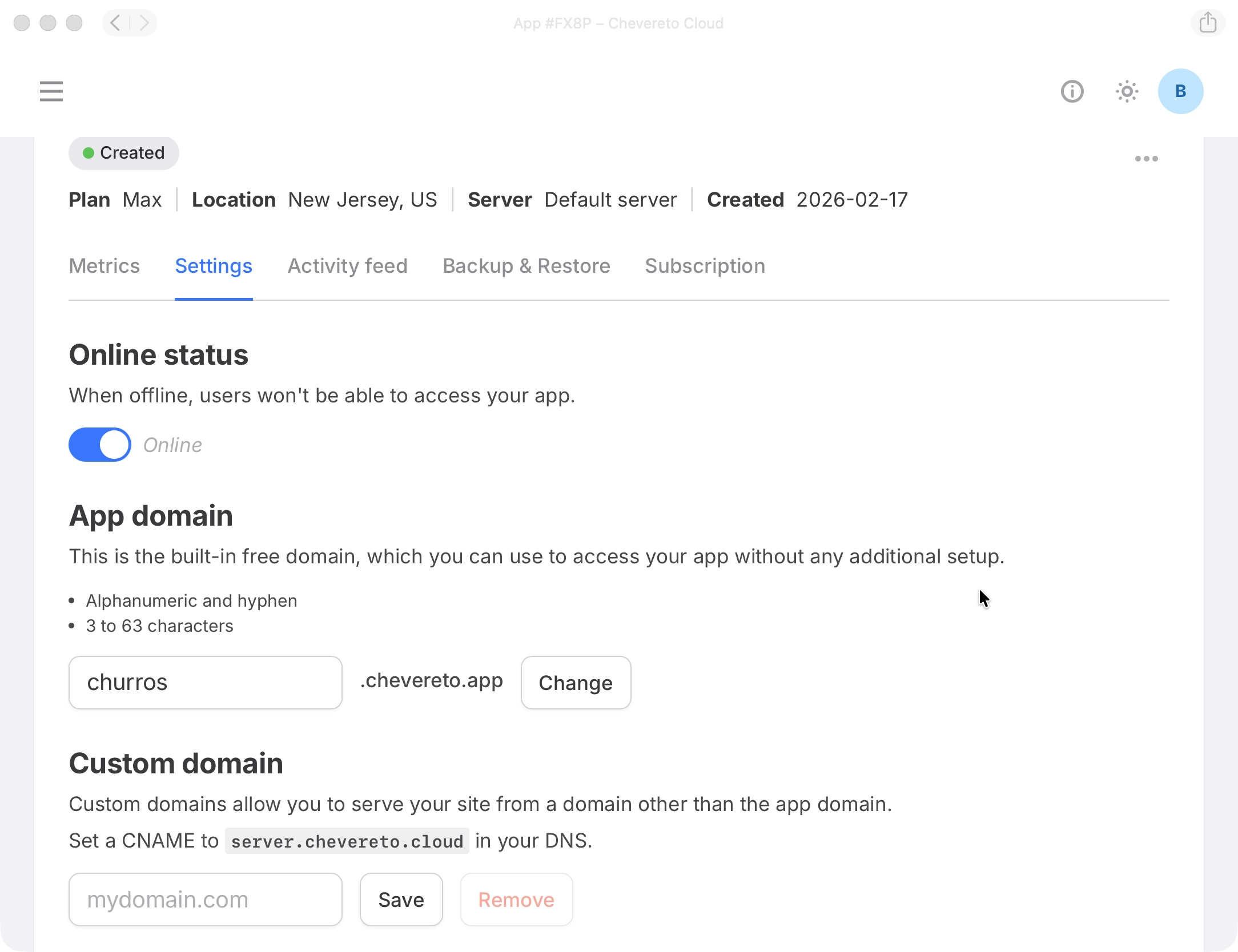Click the Remove custom domain button

[516, 899]
